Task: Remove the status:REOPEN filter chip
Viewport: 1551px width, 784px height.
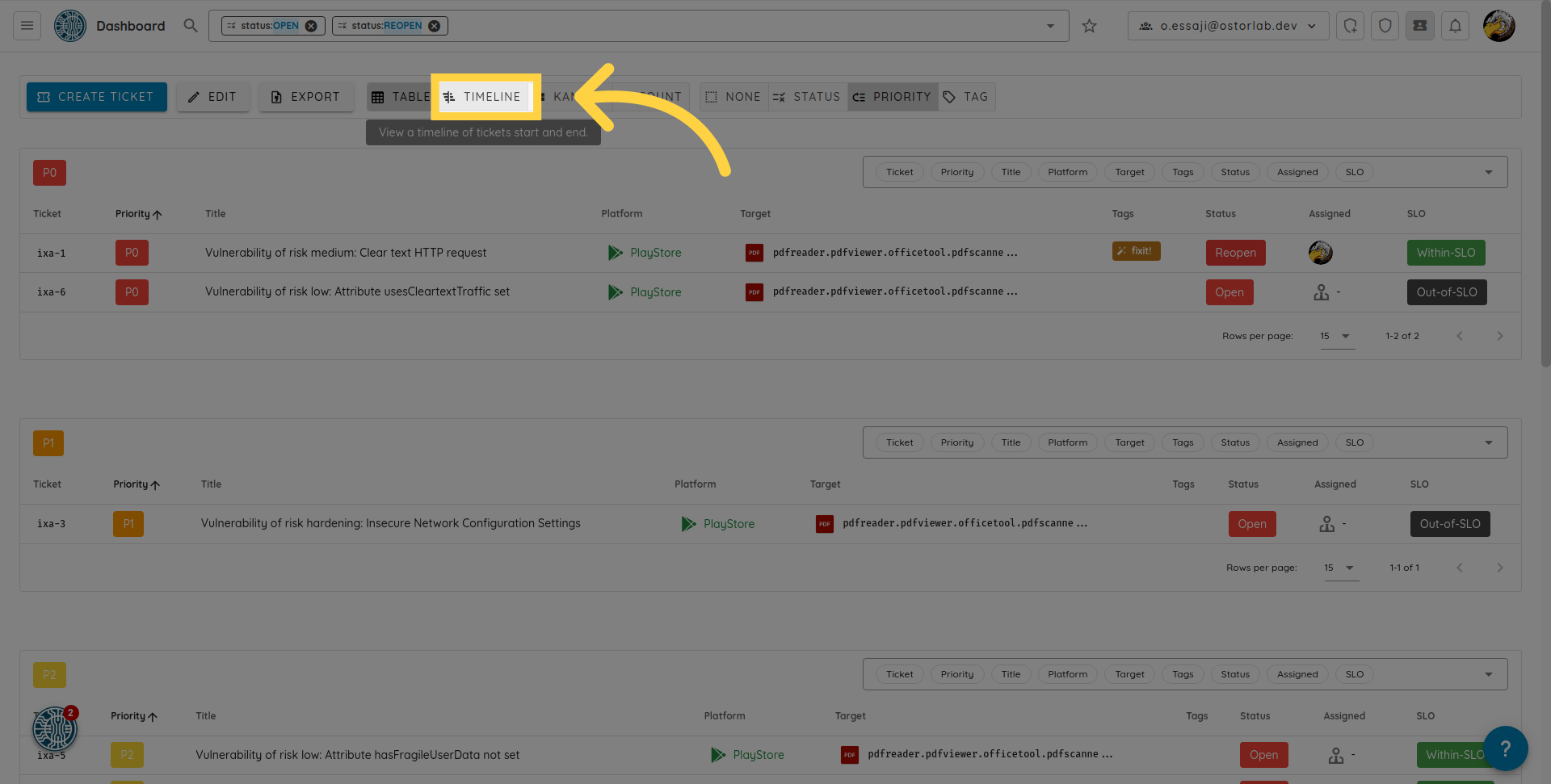Action: pyautogui.click(x=435, y=26)
